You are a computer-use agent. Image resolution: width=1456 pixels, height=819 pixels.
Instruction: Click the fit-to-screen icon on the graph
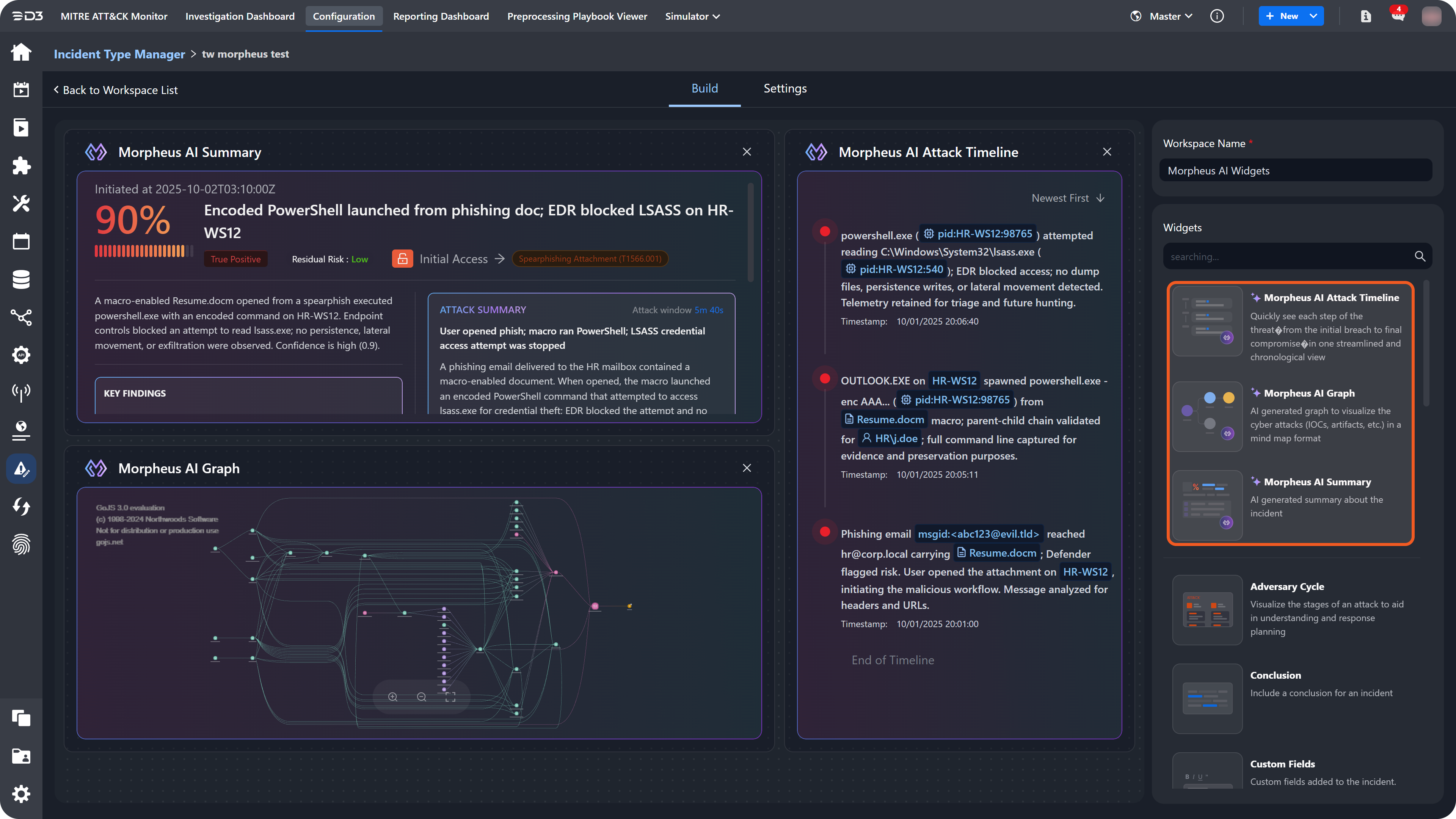pos(450,697)
